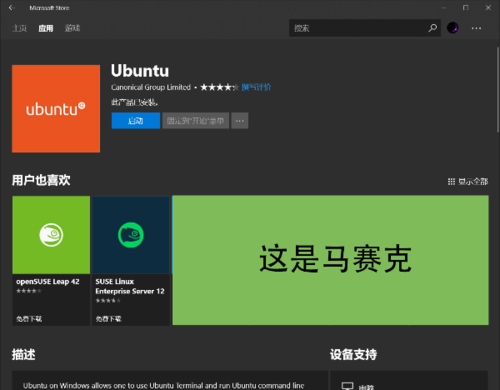Click SUSE Enterprise Server free download label
The width and height of the screenshot is (500, 390).
(108, 319)
